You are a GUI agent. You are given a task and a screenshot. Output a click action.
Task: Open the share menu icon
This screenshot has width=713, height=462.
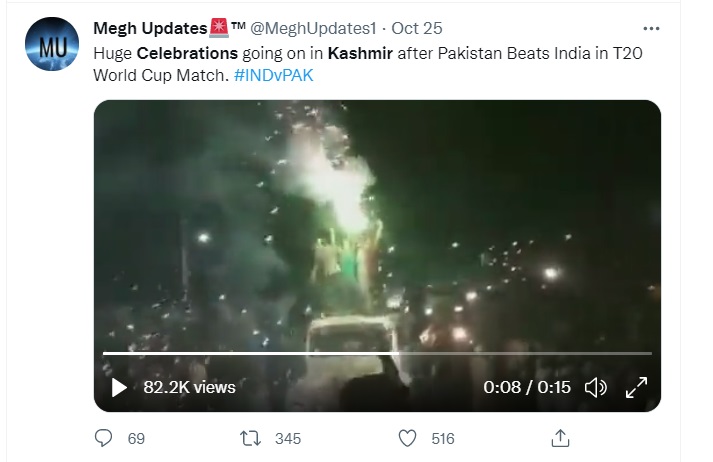[561, 438]
